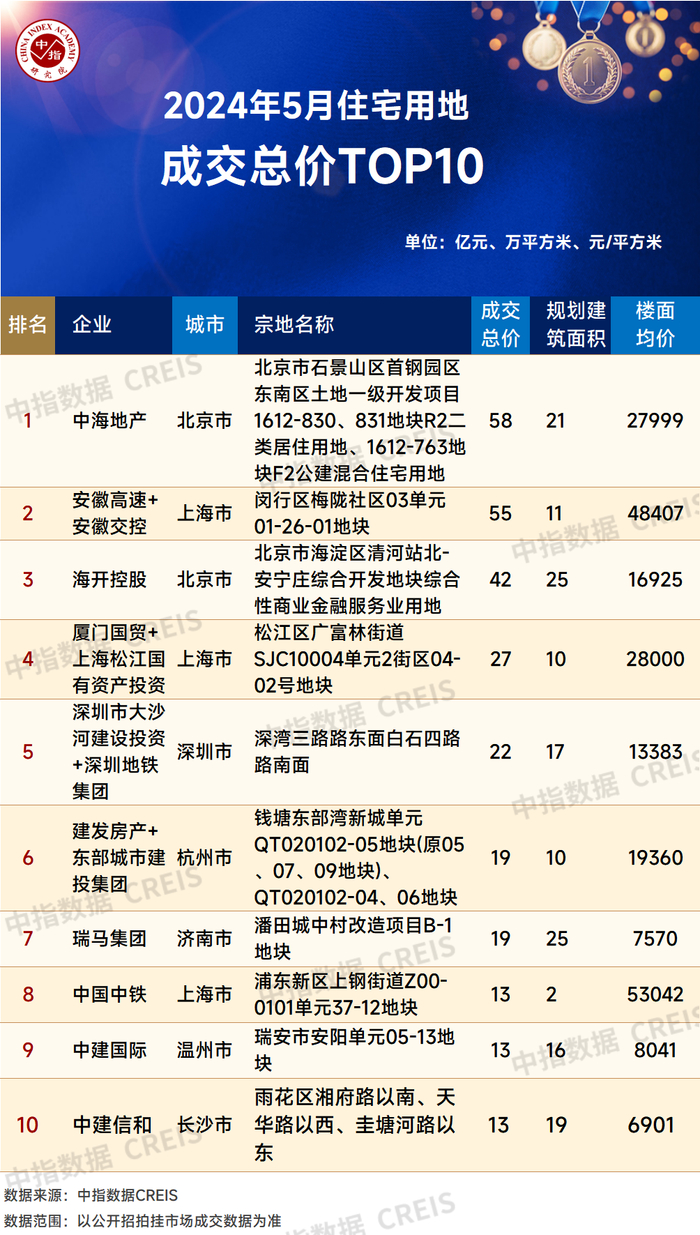The image size is (700, 1235).
Task: Select company cell '中国中铁'
Action: click(x=110, y=995)
